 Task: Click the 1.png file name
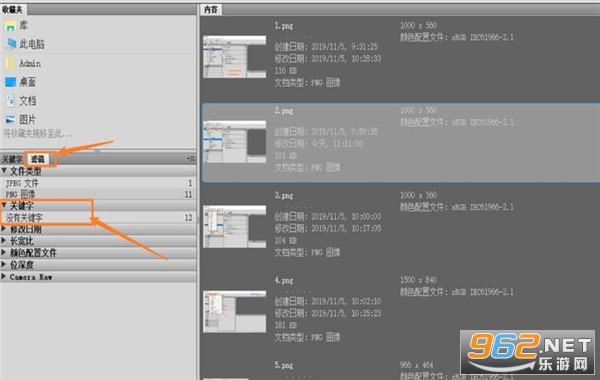coord(284,26)
